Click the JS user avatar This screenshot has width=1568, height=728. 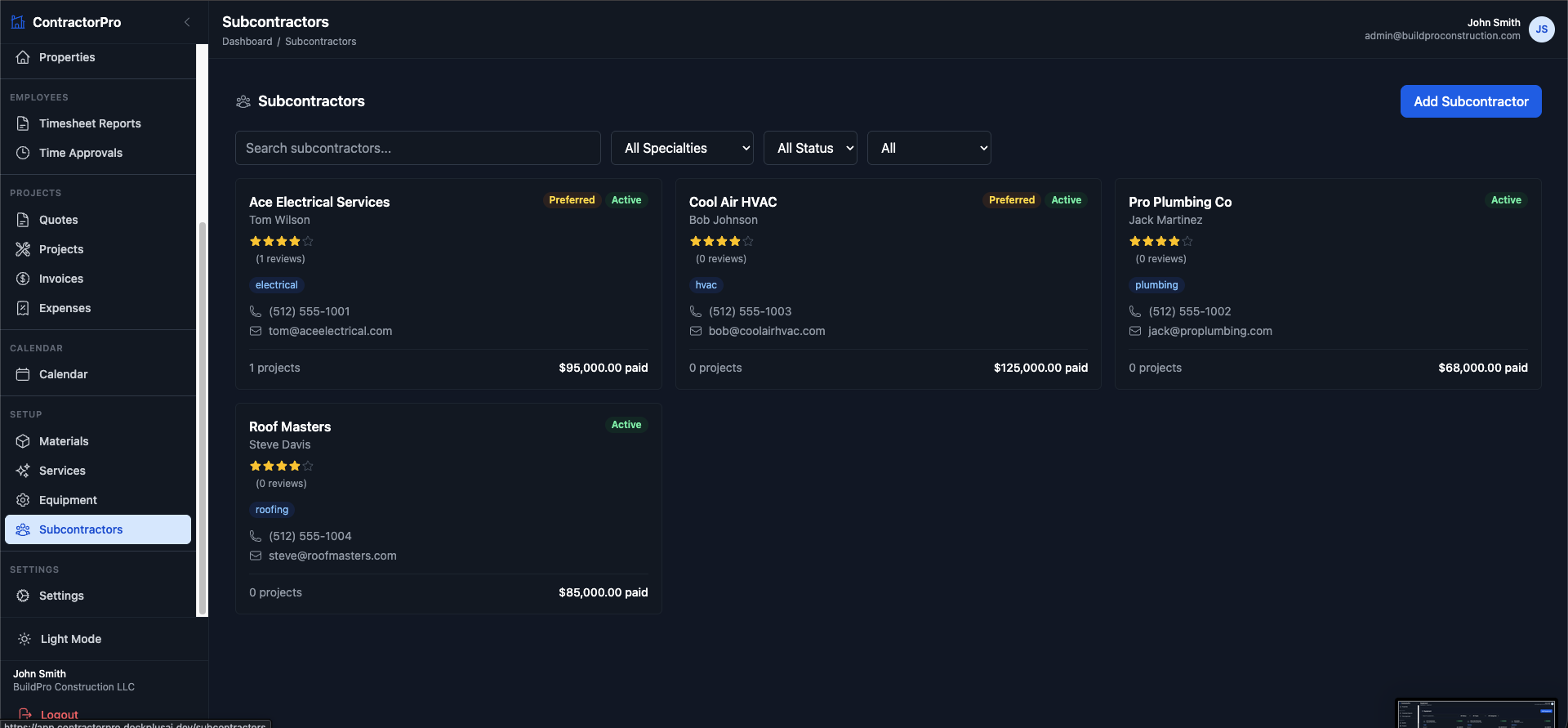point(1541,29)
